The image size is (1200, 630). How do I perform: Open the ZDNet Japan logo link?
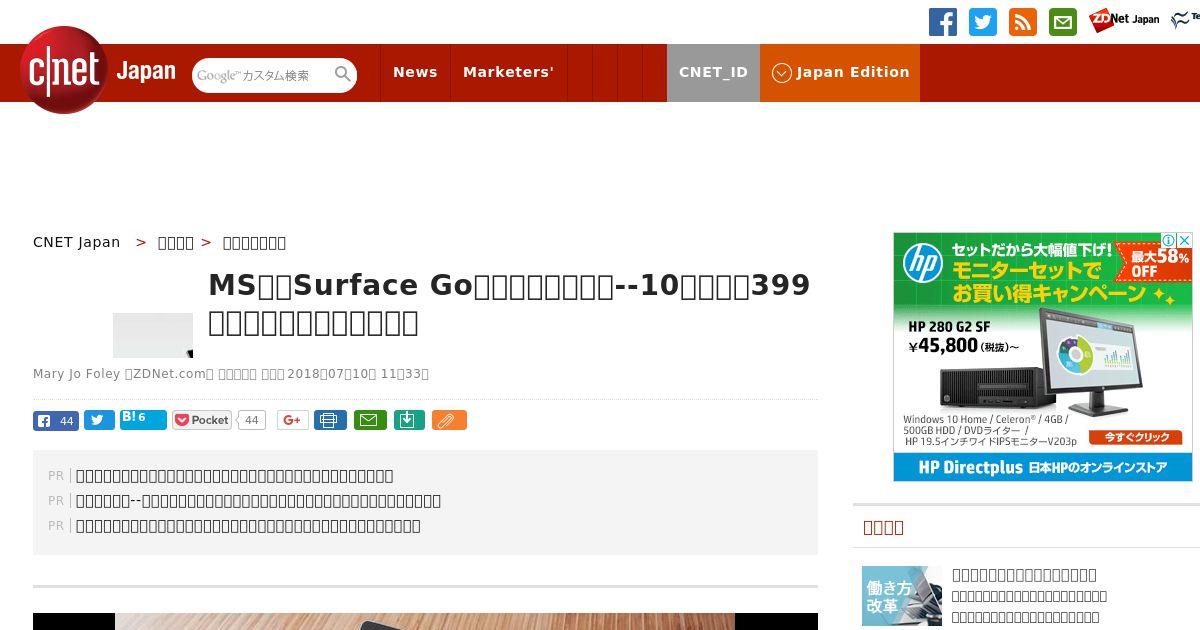click(1124, 19)
